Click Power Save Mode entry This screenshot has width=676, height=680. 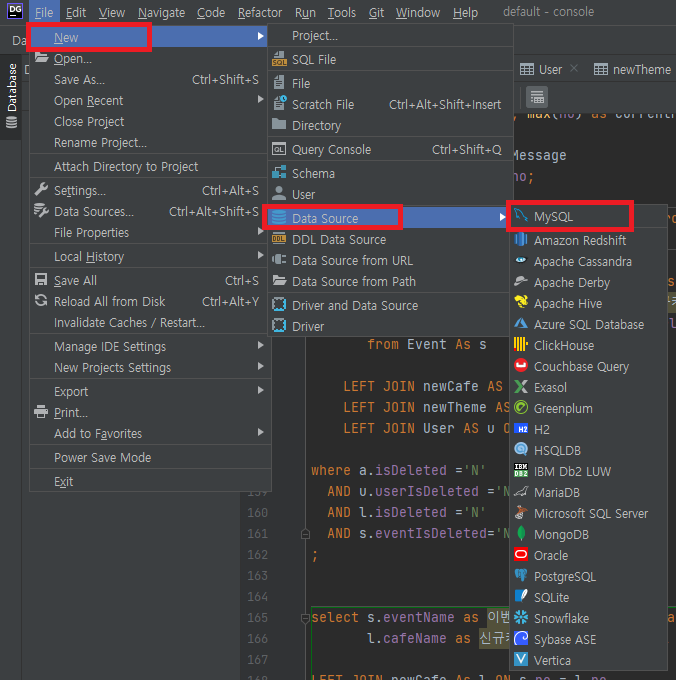point(150,458)
